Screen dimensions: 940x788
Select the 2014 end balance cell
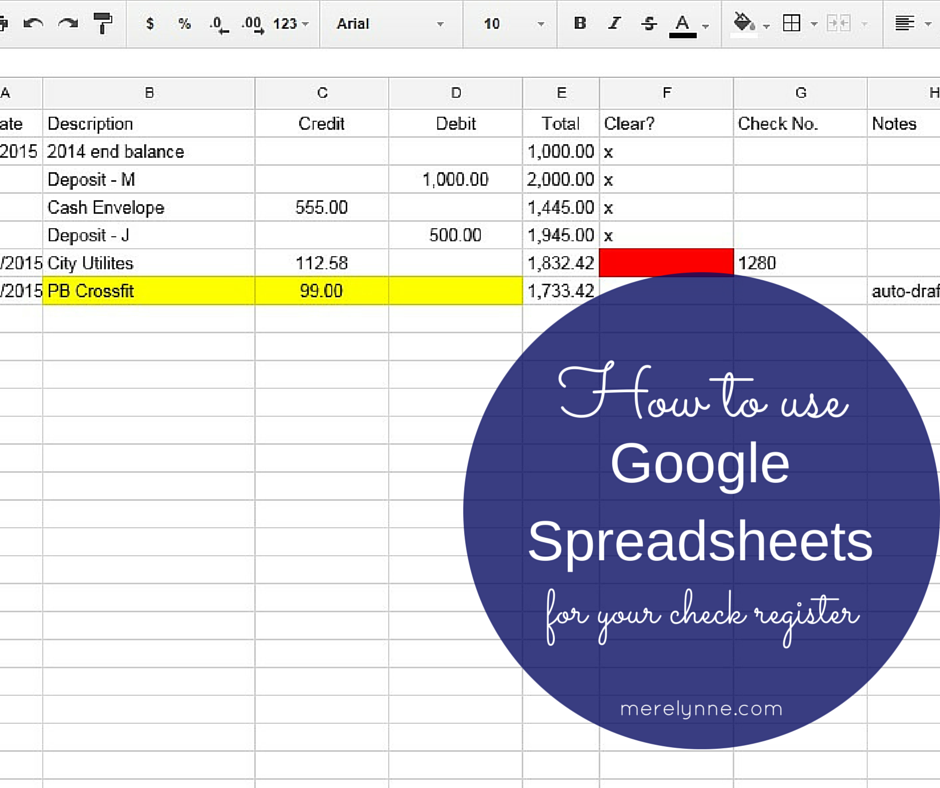pyautogui.click(x=149, y=151)
